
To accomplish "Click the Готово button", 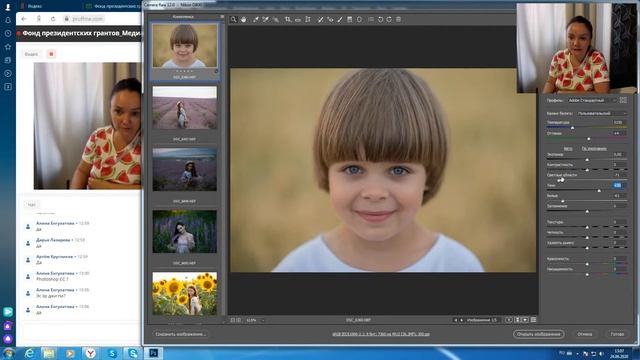I will (x=617, y=334).
